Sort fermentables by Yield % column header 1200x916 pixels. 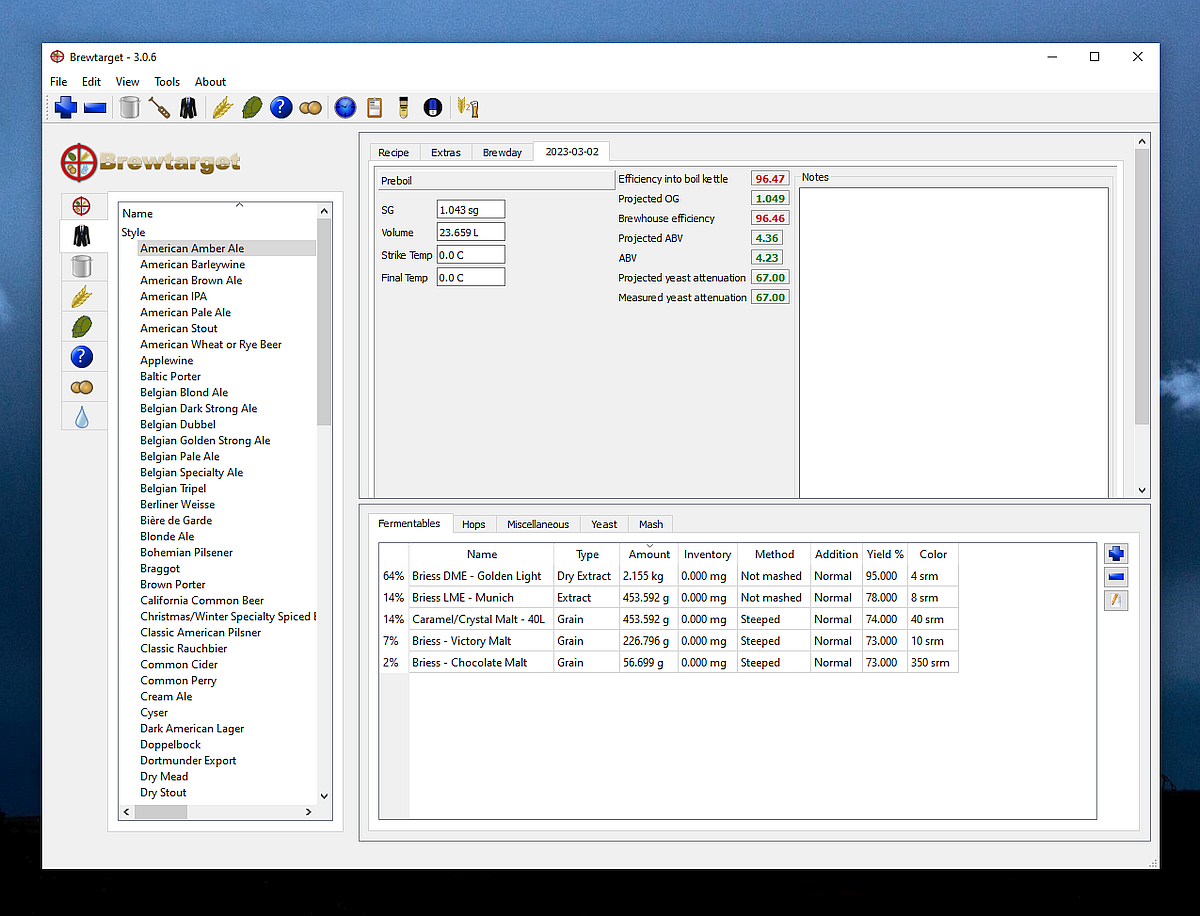tap(885, 554)
